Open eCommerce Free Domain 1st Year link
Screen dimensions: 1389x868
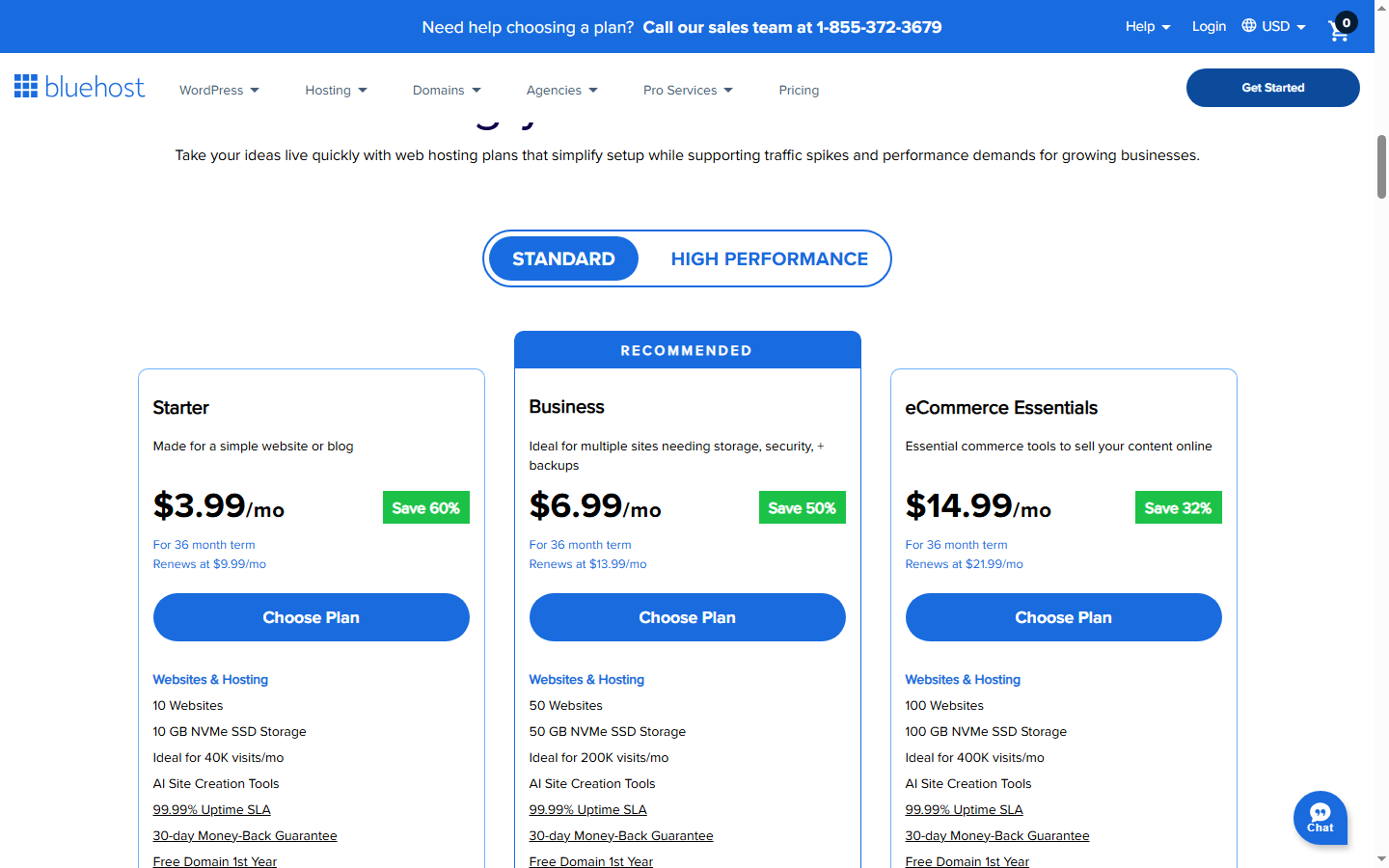(967, 861)
